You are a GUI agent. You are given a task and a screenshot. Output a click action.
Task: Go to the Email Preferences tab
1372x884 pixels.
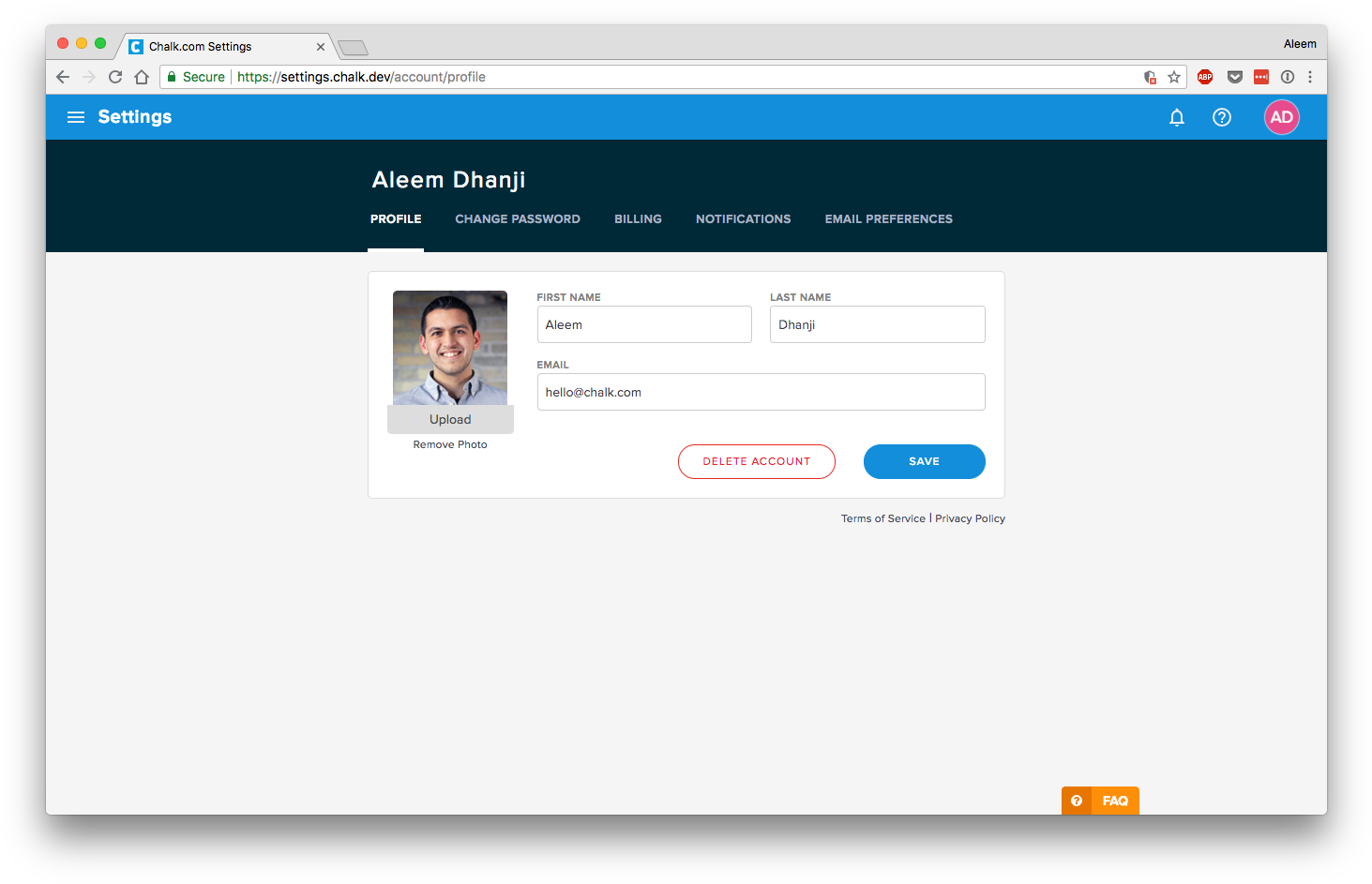tap(888, 219)
